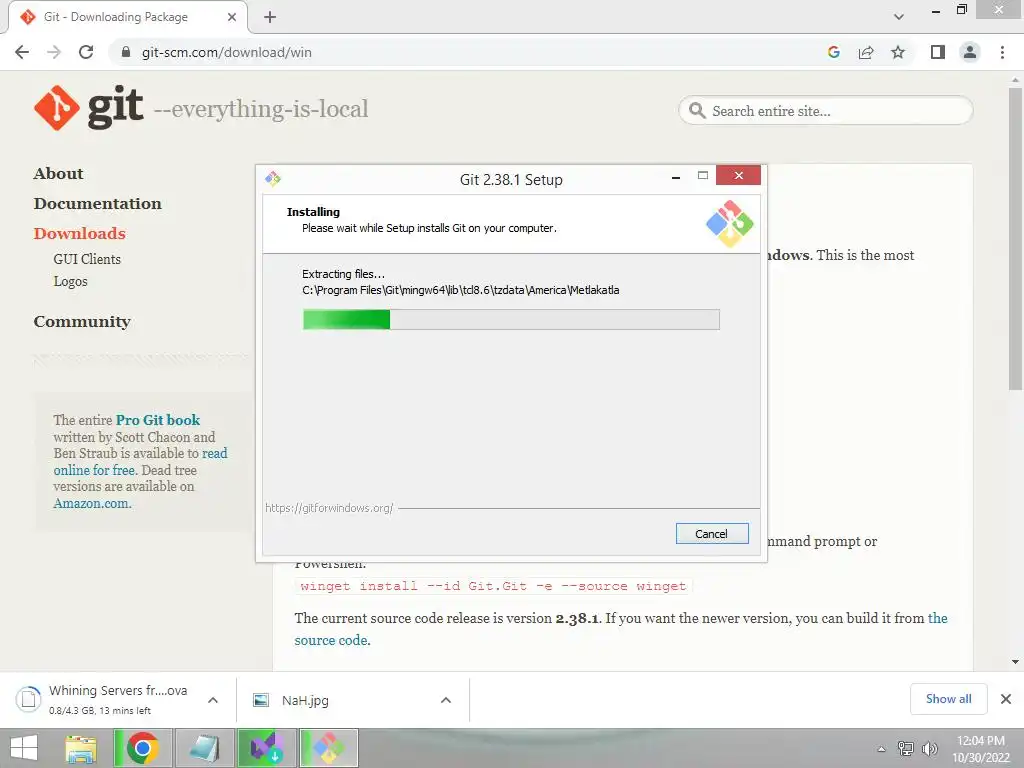1024x768 pixels.
Task: Switch to Chrome in taskbar
Action: click(x=143, y=748)
